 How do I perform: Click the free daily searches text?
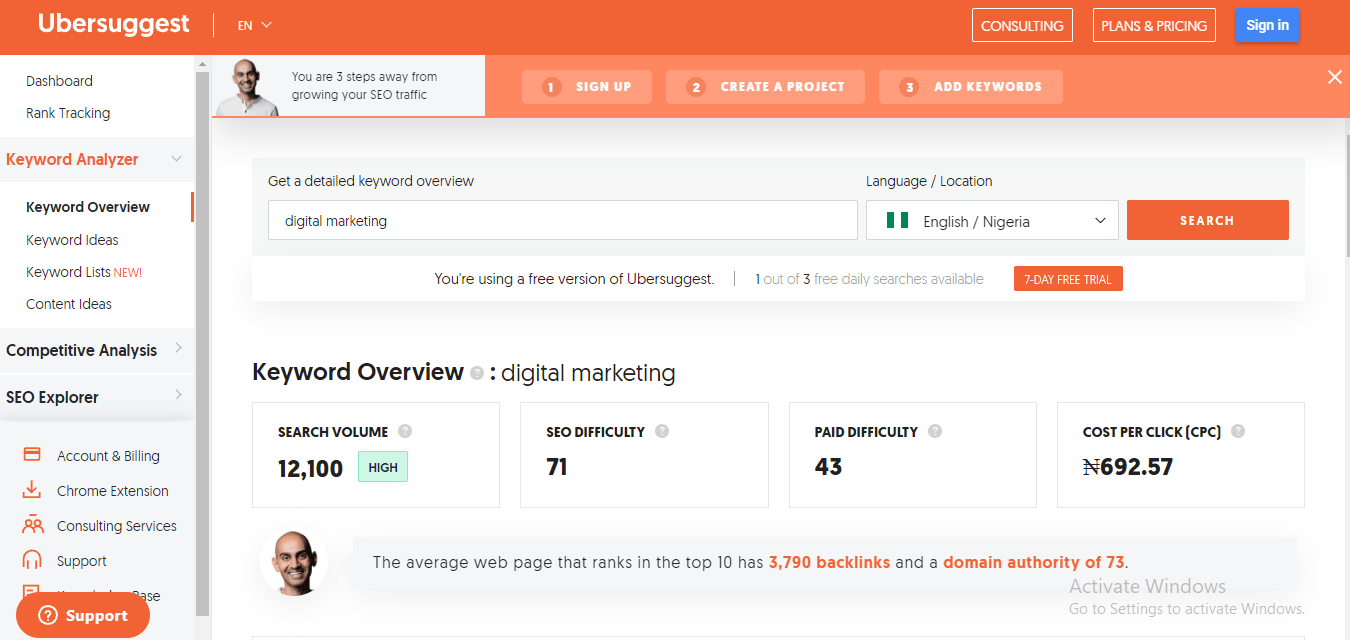pos(869,279)
